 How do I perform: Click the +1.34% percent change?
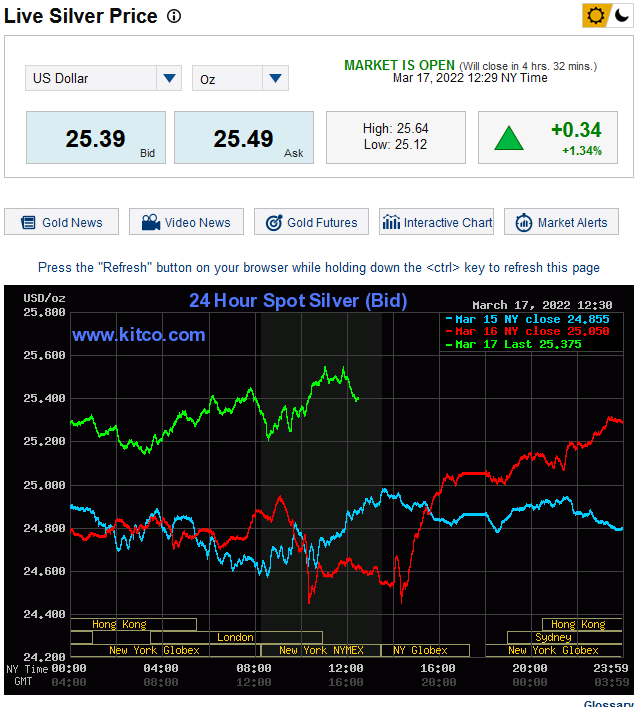[x=581, y=151]
